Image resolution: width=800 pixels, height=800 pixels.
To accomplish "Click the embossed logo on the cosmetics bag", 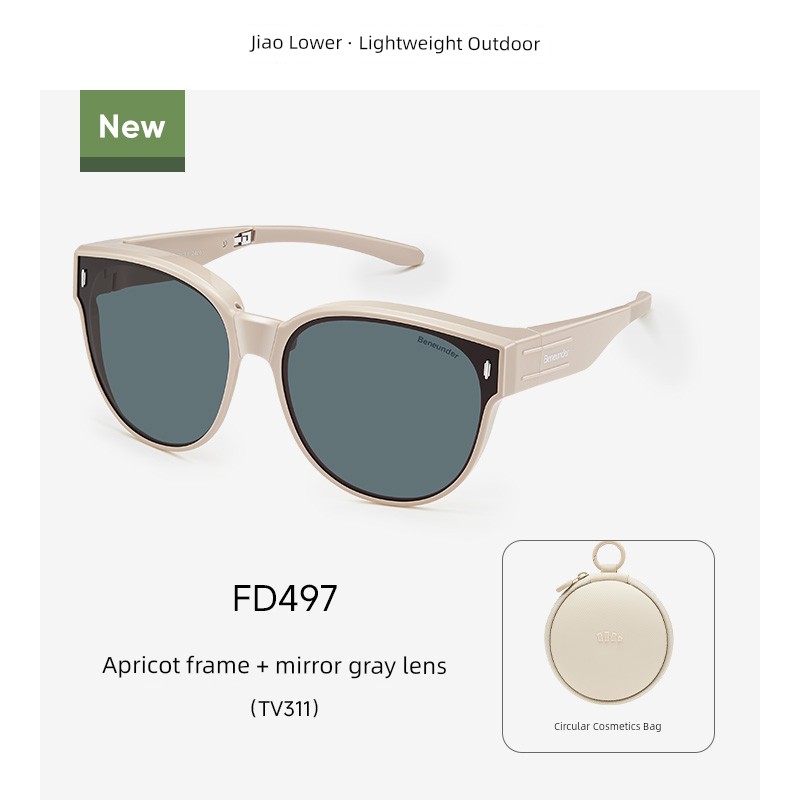I will coord(608,638).
